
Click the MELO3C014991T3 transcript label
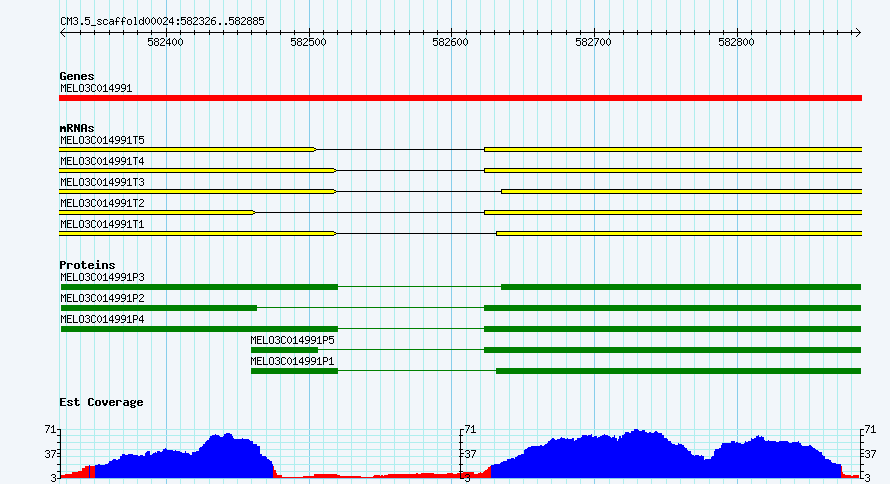tap(102, 182)
